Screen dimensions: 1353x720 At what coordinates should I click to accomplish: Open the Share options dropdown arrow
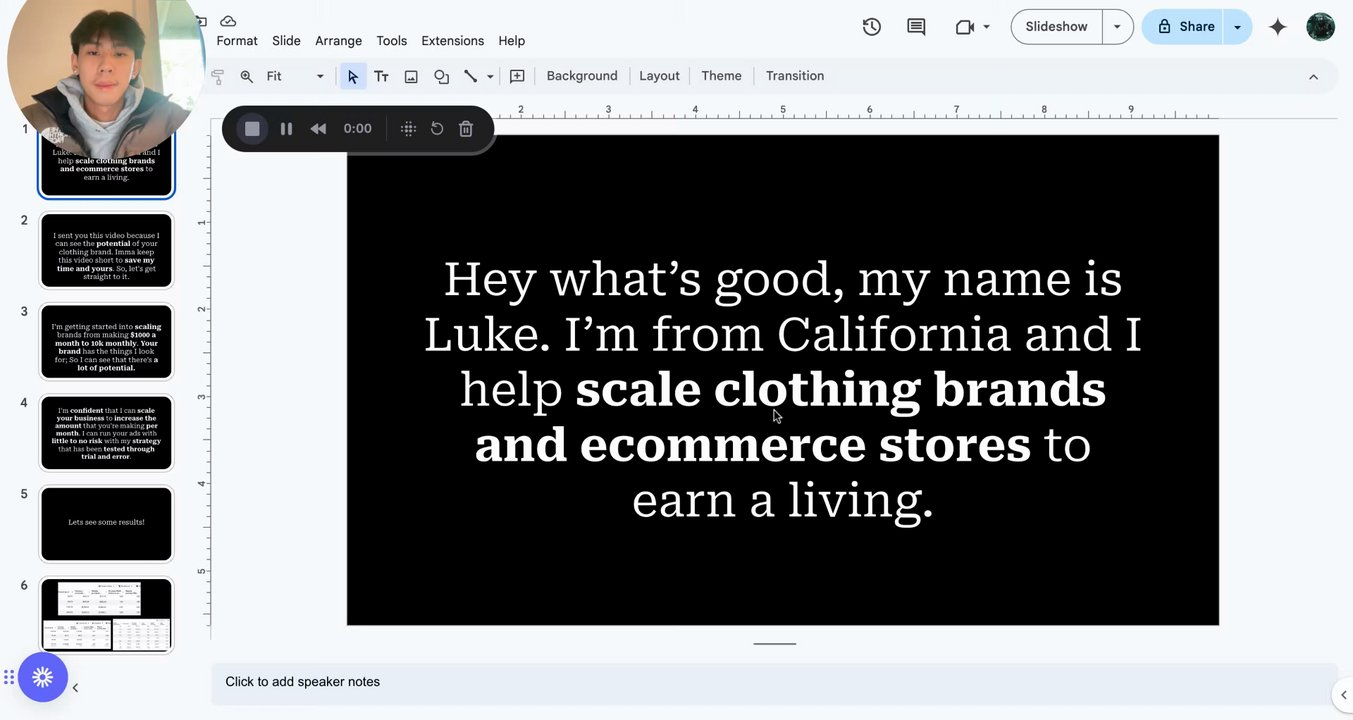1237,27
